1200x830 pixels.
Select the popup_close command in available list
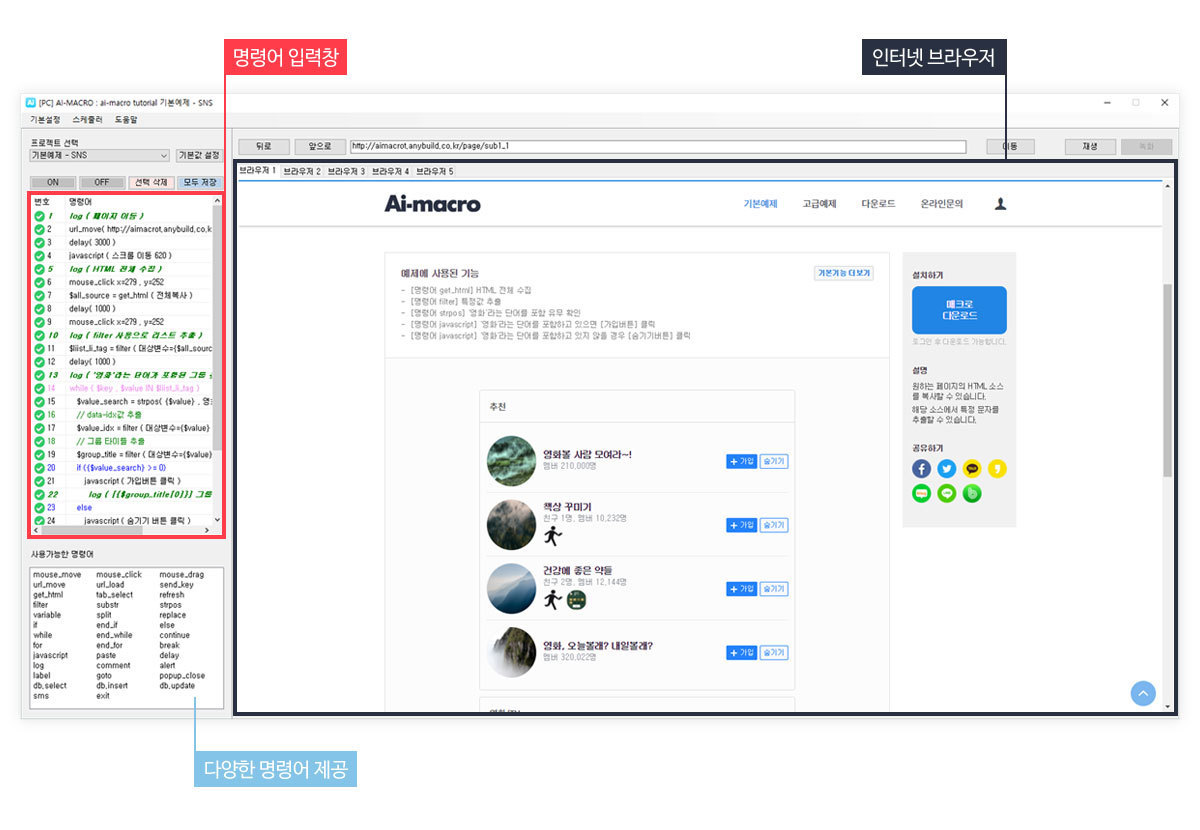pos(182,676)
